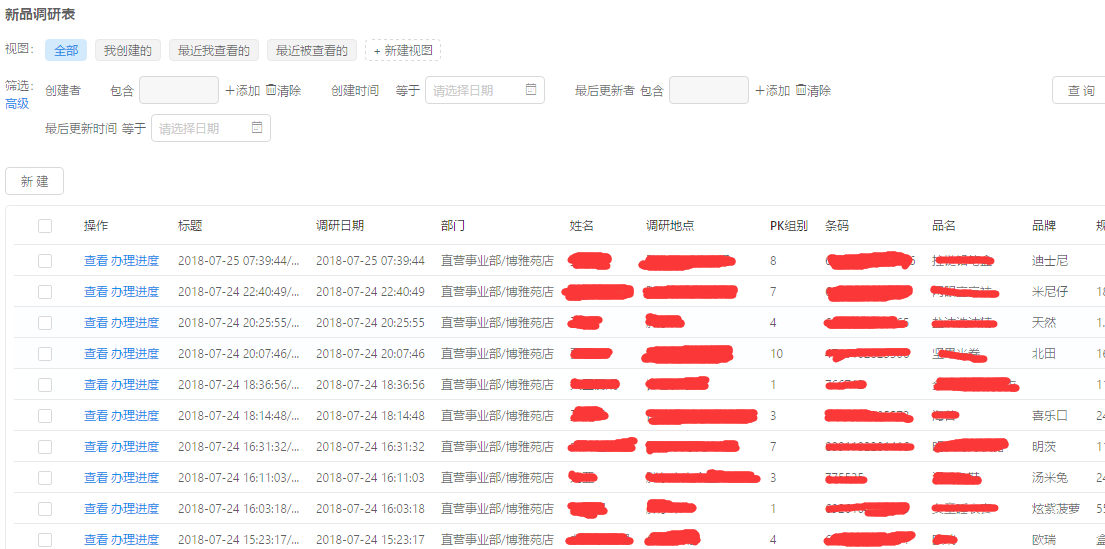Click 办理进度 in the 2018-07-25 07:39:44 row
The image size is (1105, 549).
pos(135,261)
